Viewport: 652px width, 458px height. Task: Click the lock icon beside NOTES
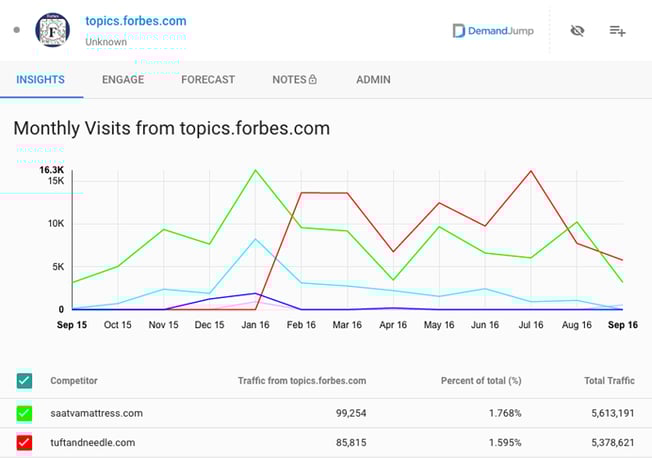coord(313,79)
